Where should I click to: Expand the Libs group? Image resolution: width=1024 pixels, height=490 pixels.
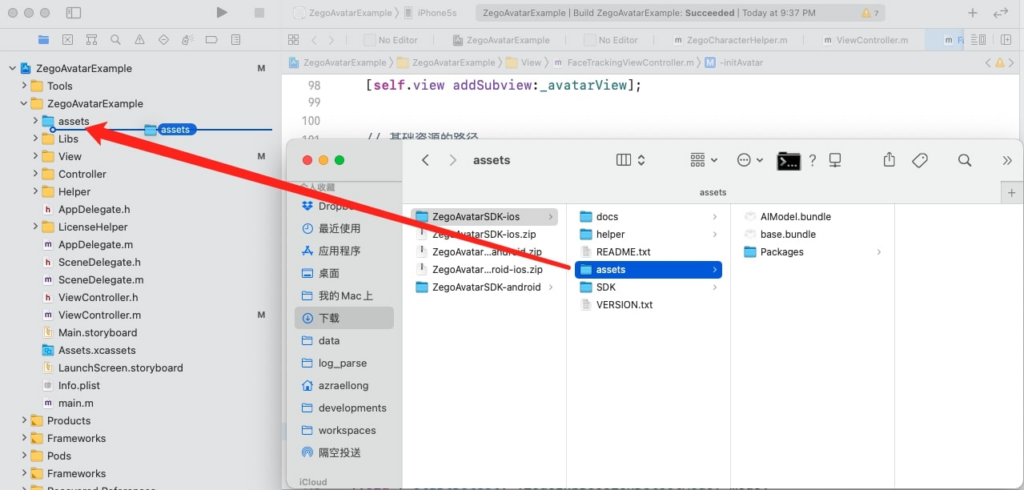tap(35, 139)
